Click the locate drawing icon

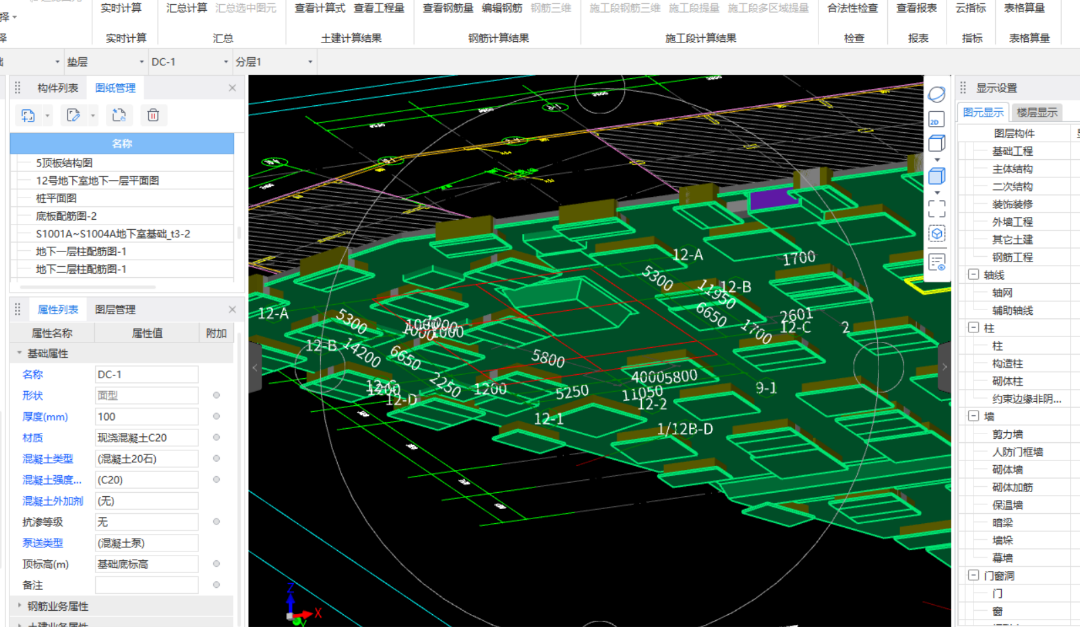coord(118,115)
